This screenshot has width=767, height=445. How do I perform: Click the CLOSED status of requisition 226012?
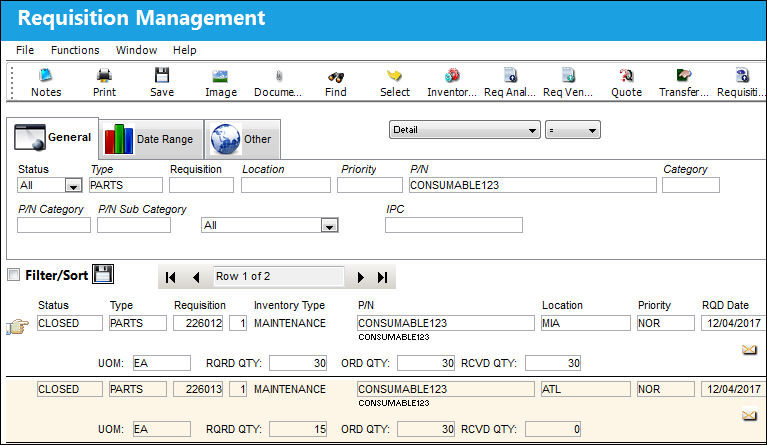tap(70, 323)
